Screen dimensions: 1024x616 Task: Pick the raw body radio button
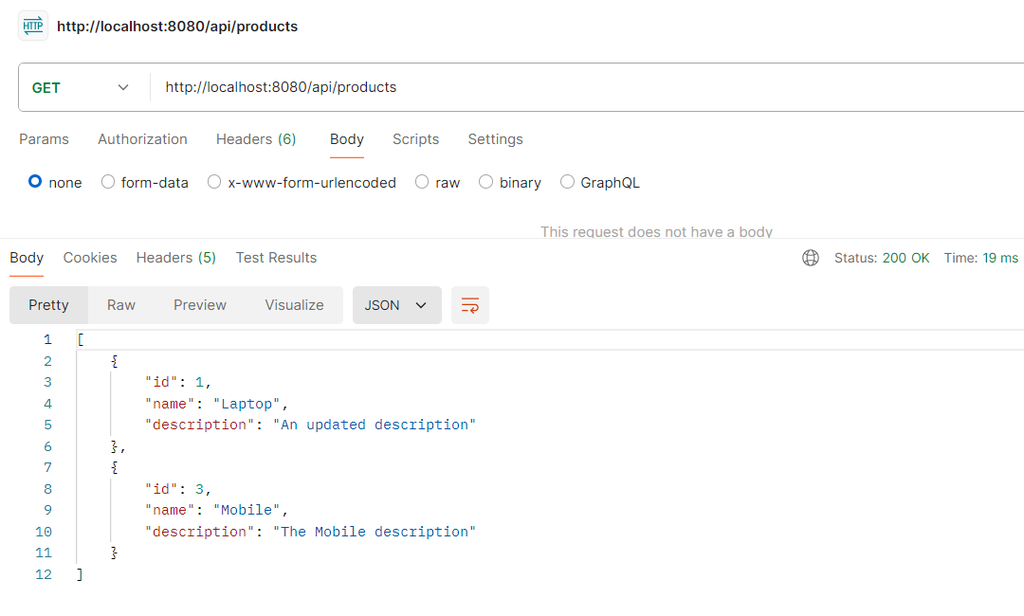(422, 182)
